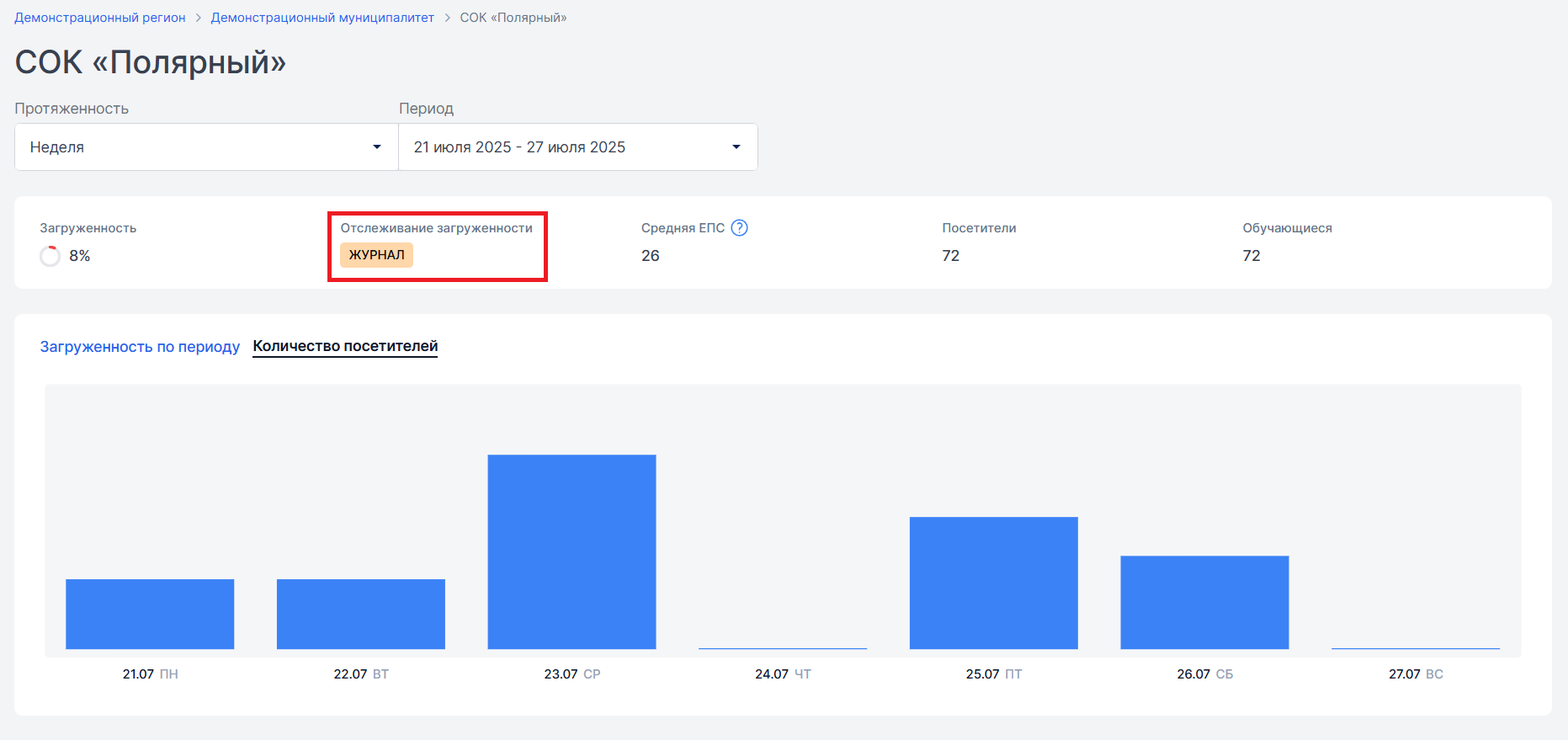Select the tallest bar for 23.07
The image size is (1568, 740).
571,551
